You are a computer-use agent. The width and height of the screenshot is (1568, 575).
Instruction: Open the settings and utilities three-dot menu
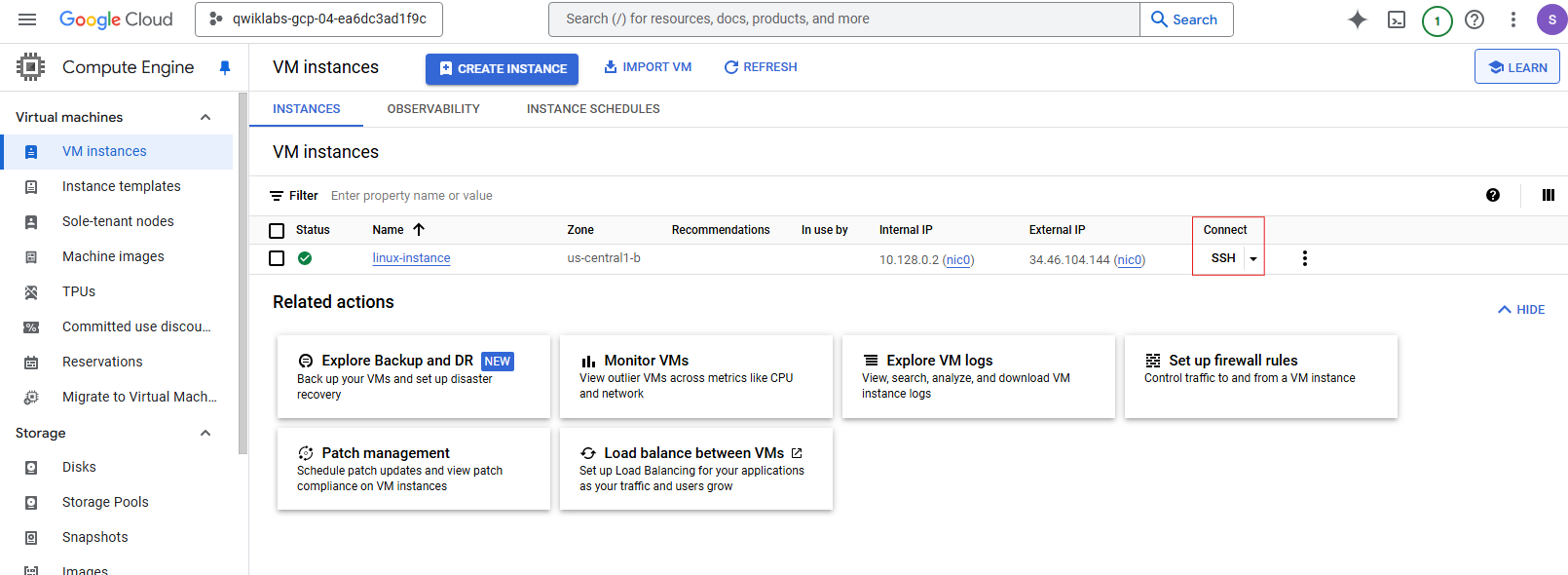[x=1512, y=19]
